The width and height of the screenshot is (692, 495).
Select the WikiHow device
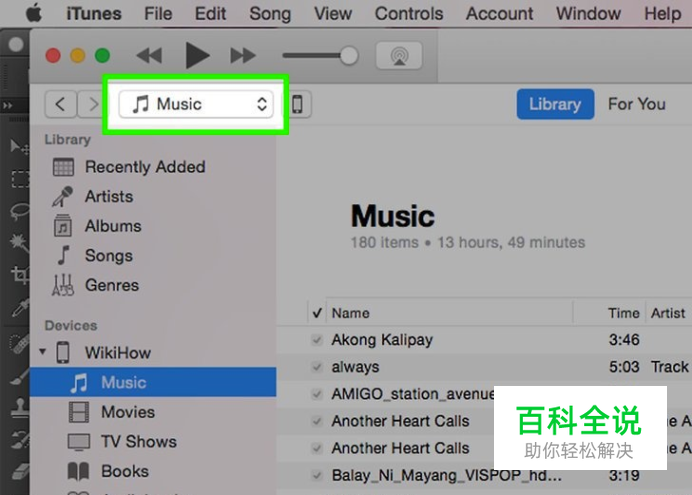(118, 353)
